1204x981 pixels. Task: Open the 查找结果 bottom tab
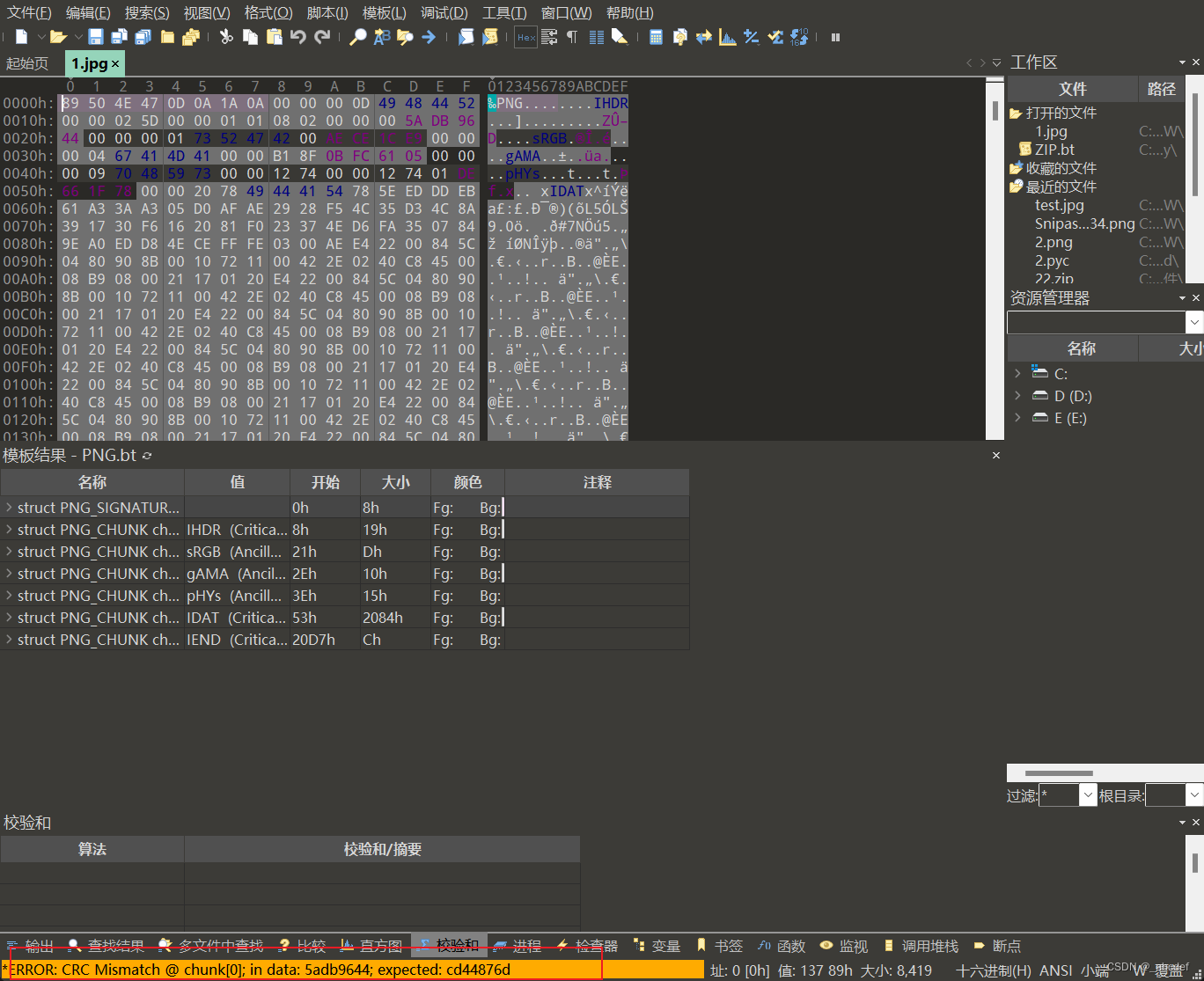106,946
